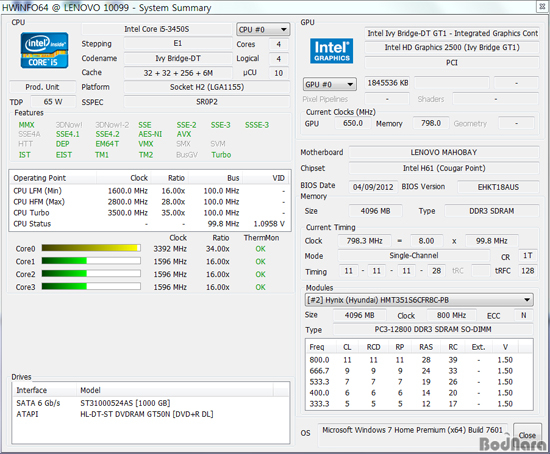The width and height of the screenshot is (550, 454).
Task: Click the SSPEC value SR0P2
Action: tap(207, 102)
